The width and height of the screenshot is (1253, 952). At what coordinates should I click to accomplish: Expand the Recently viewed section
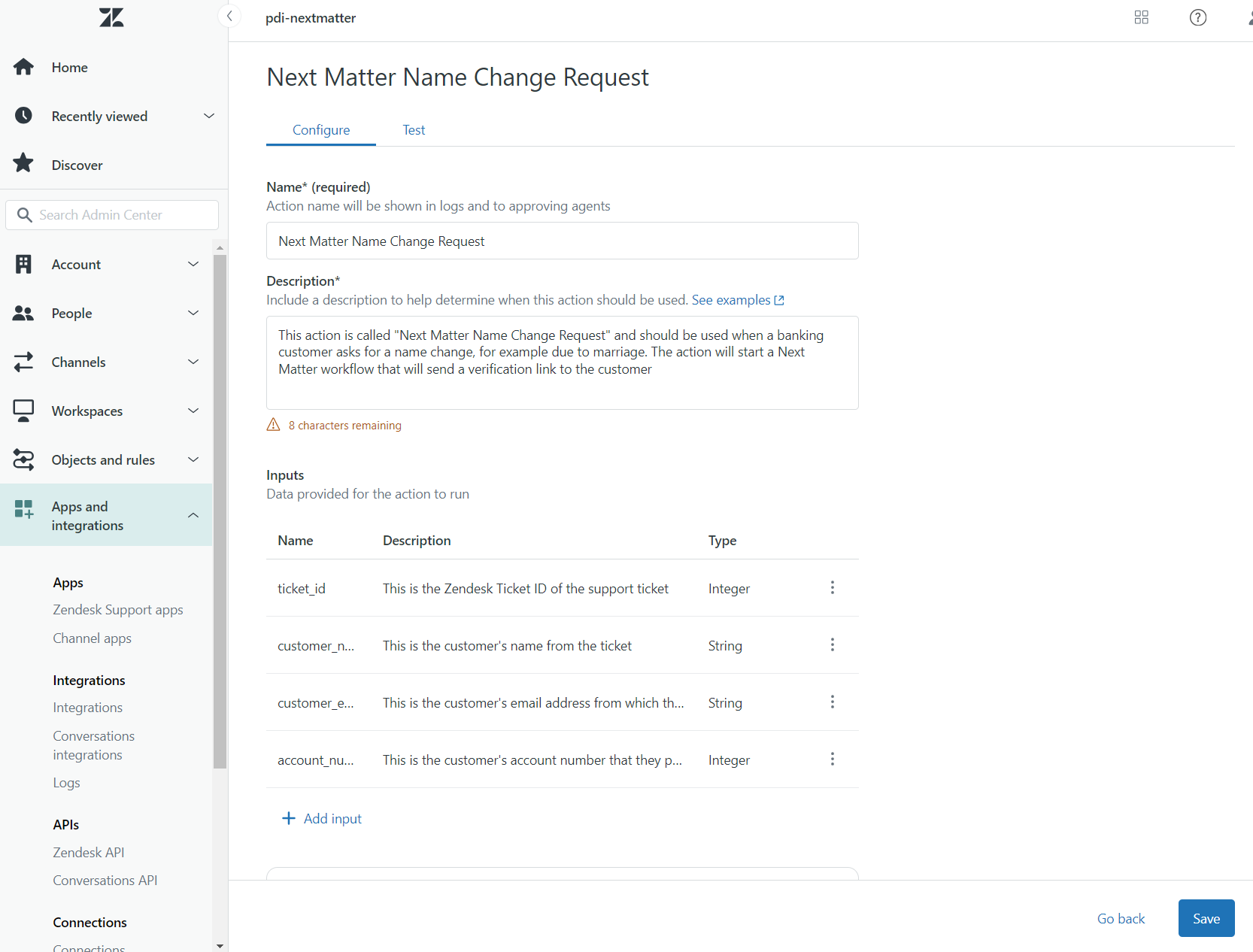209,116
